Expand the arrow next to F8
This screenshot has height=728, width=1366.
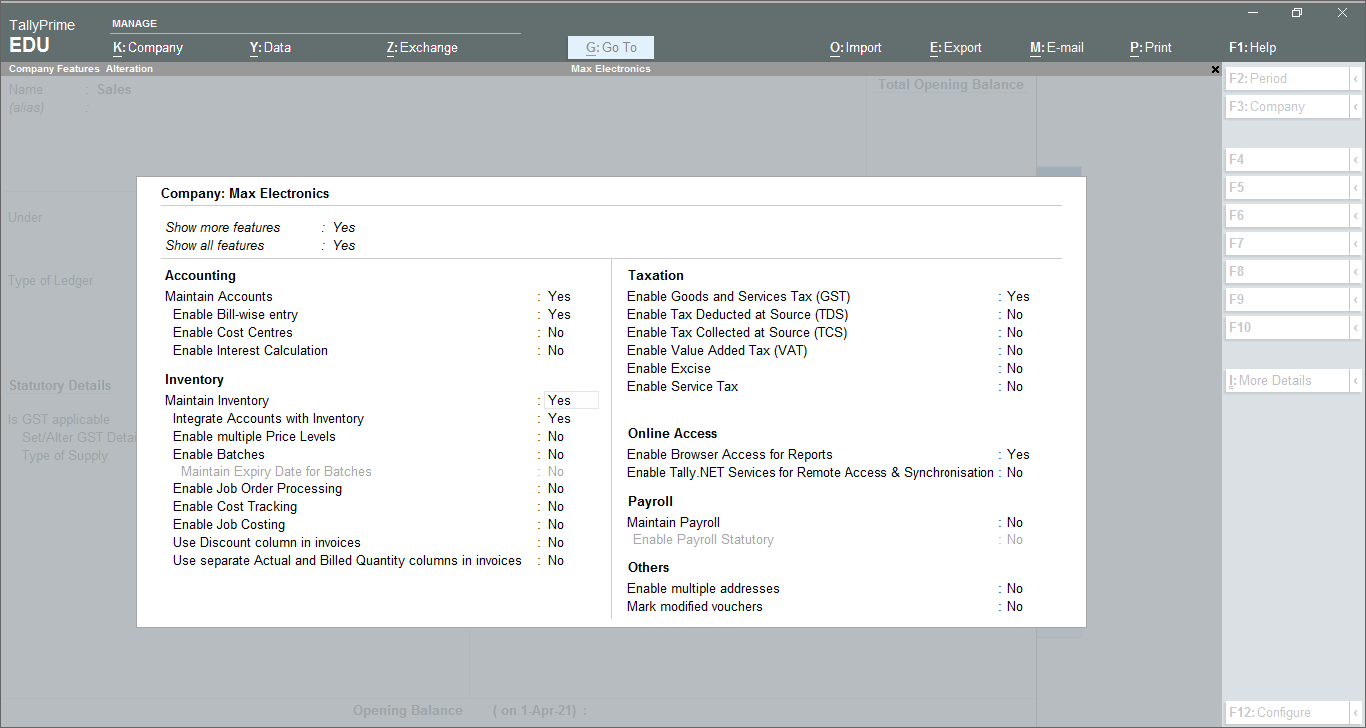click(x=1356, y=272)
